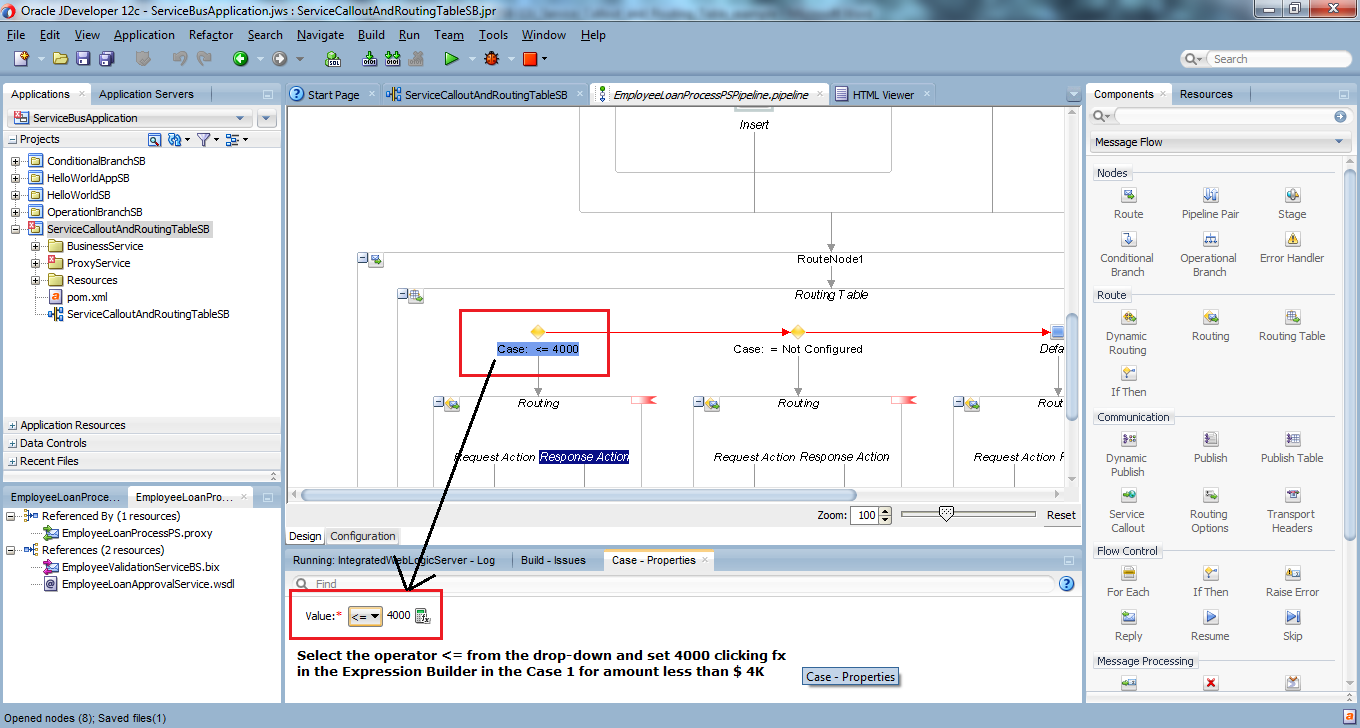
Task: Select the Publish Table component
Action: (1292, 447)
